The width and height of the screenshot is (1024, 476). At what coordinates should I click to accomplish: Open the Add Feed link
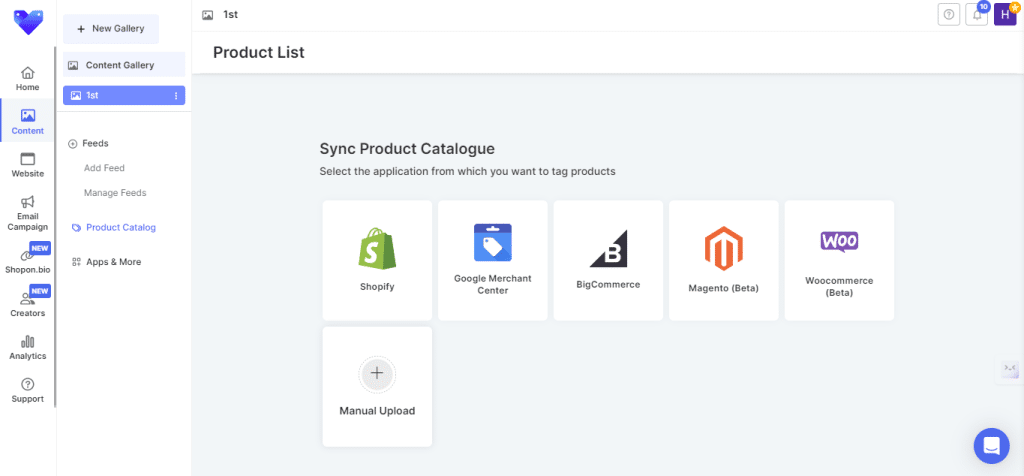click(104, 168)
